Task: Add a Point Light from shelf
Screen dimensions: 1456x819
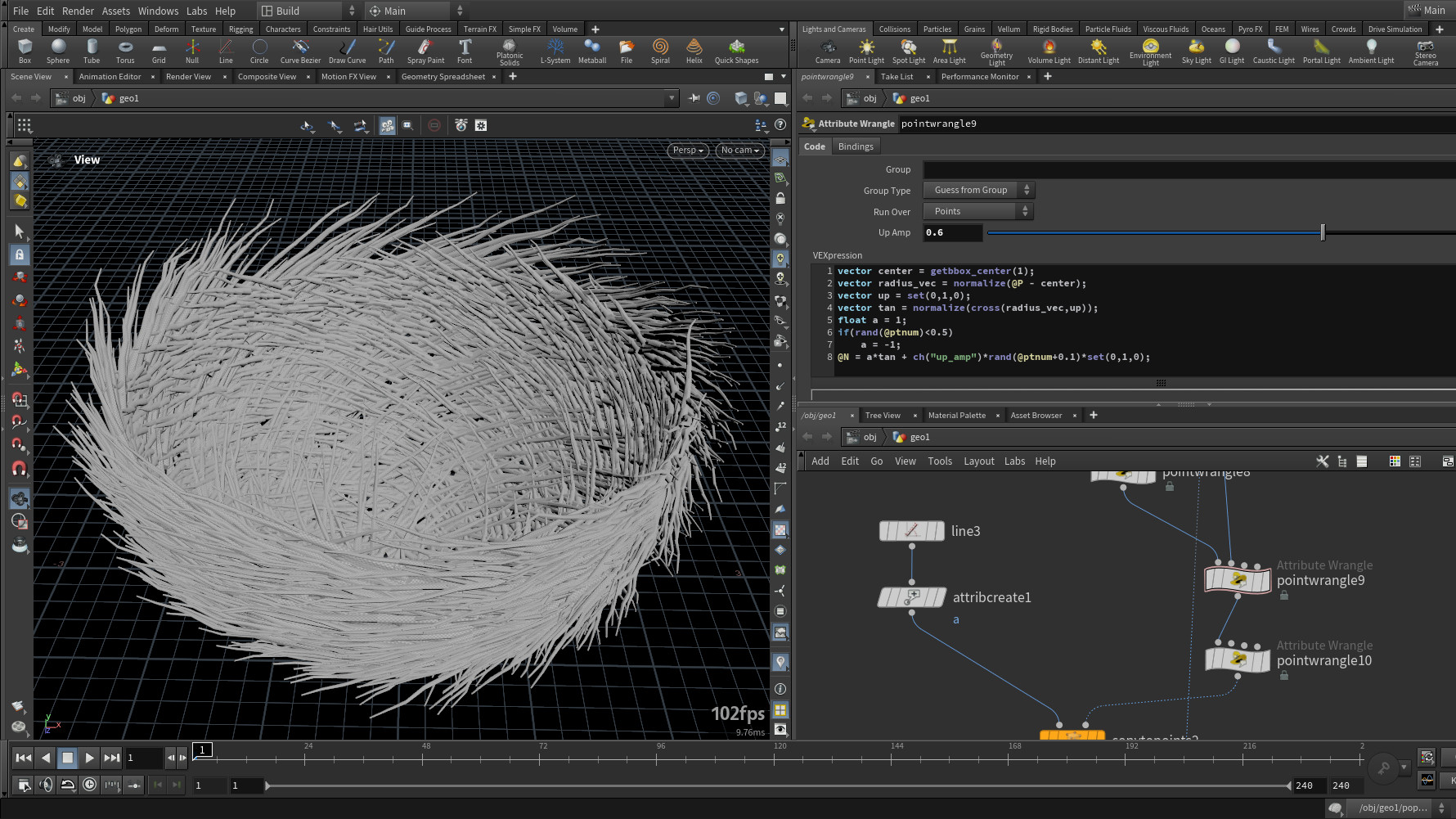Action: coord(866,51)
